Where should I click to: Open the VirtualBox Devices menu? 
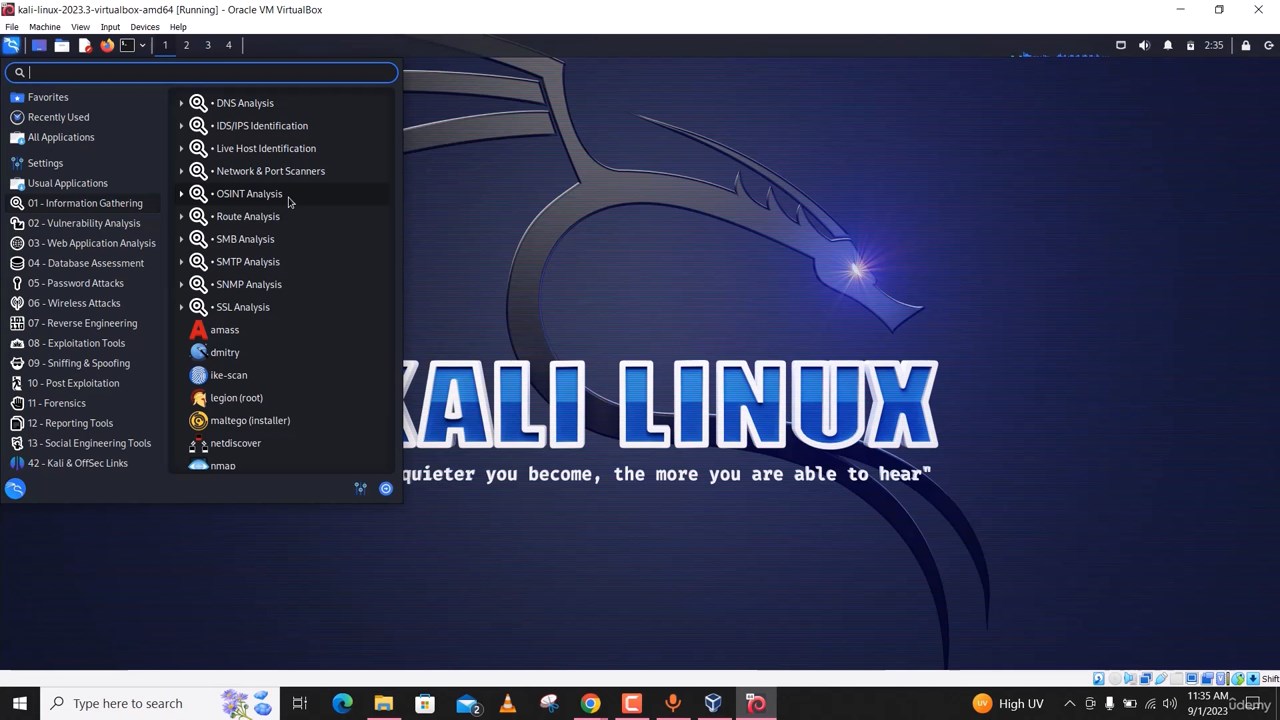[x=144, y=27]
